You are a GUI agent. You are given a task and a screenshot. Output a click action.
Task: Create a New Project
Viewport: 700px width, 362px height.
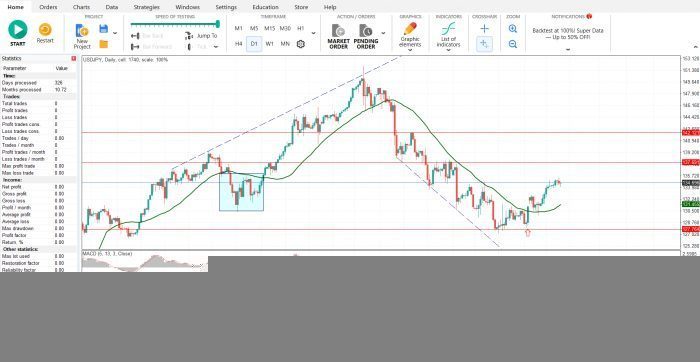click(x=82, y=37)
